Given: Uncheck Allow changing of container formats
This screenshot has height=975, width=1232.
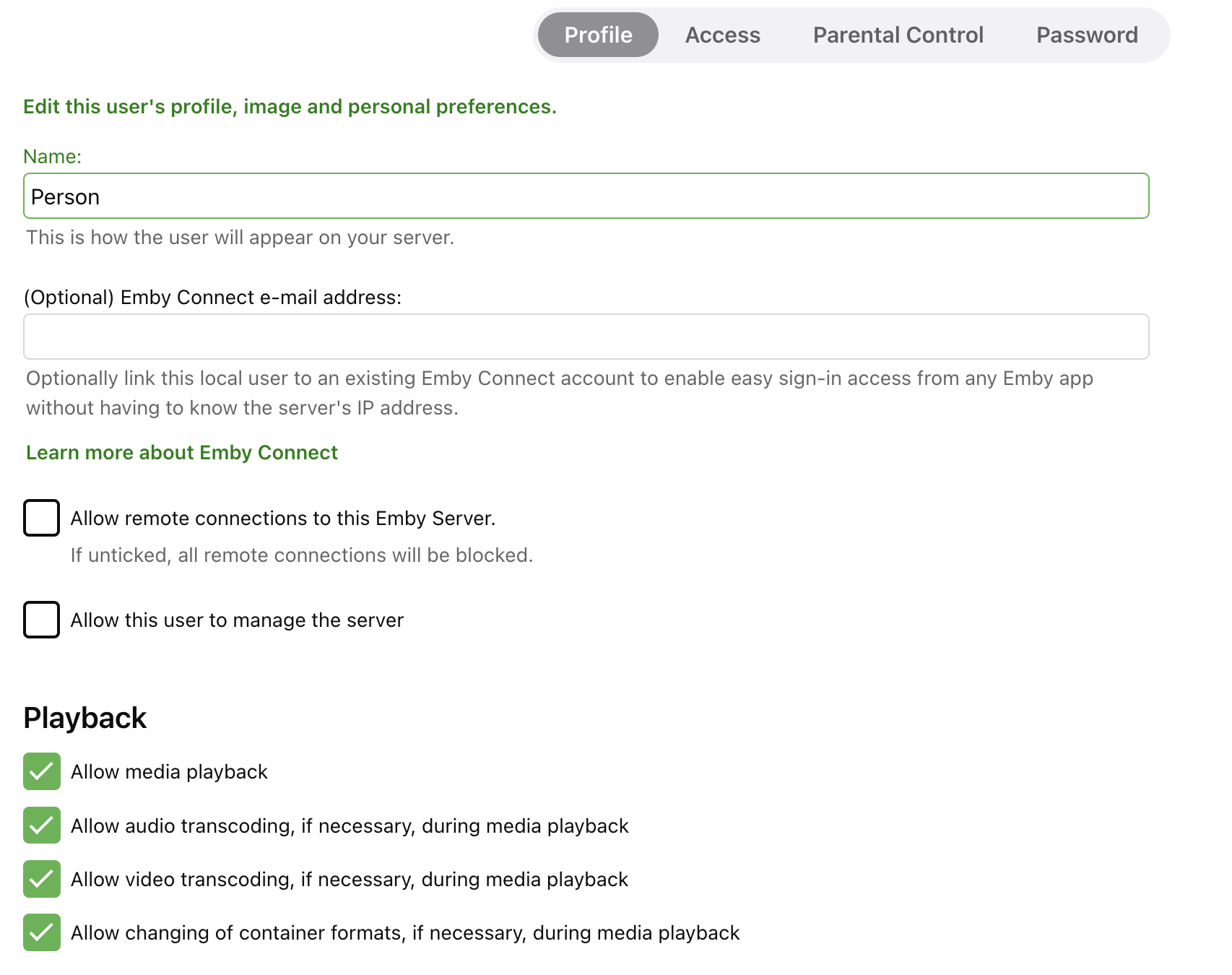Looking at the screenshot, I should tap(42, 932).
